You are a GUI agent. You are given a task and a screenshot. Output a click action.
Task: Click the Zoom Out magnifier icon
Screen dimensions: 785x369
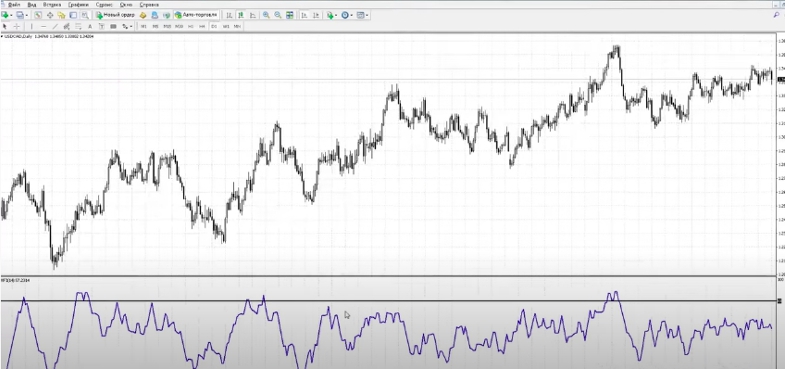click(x=277, y=16)
